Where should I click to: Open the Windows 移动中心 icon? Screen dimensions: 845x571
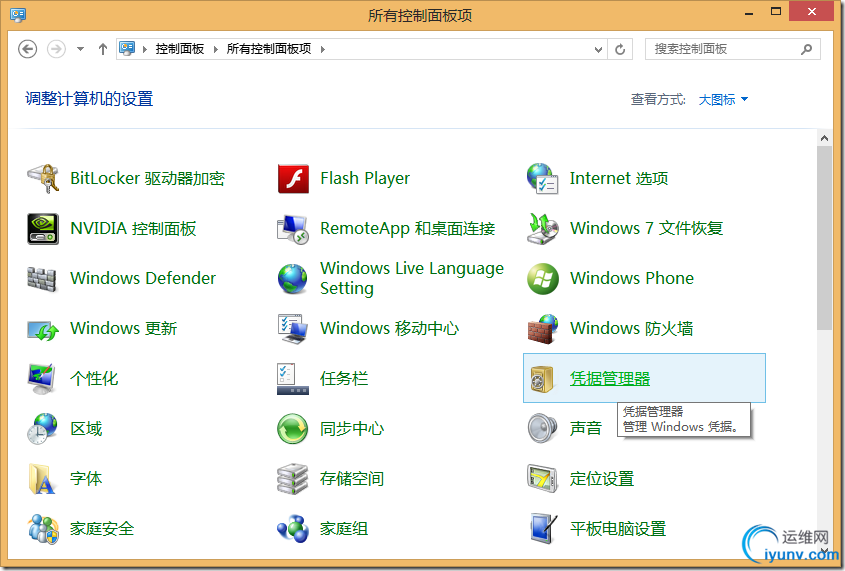click(293, 329)
